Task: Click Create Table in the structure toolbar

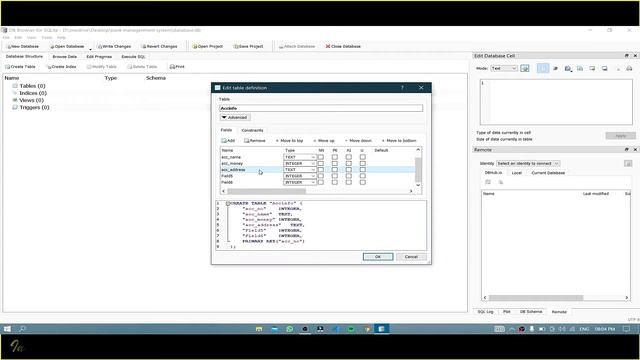Action: [20, 67]
